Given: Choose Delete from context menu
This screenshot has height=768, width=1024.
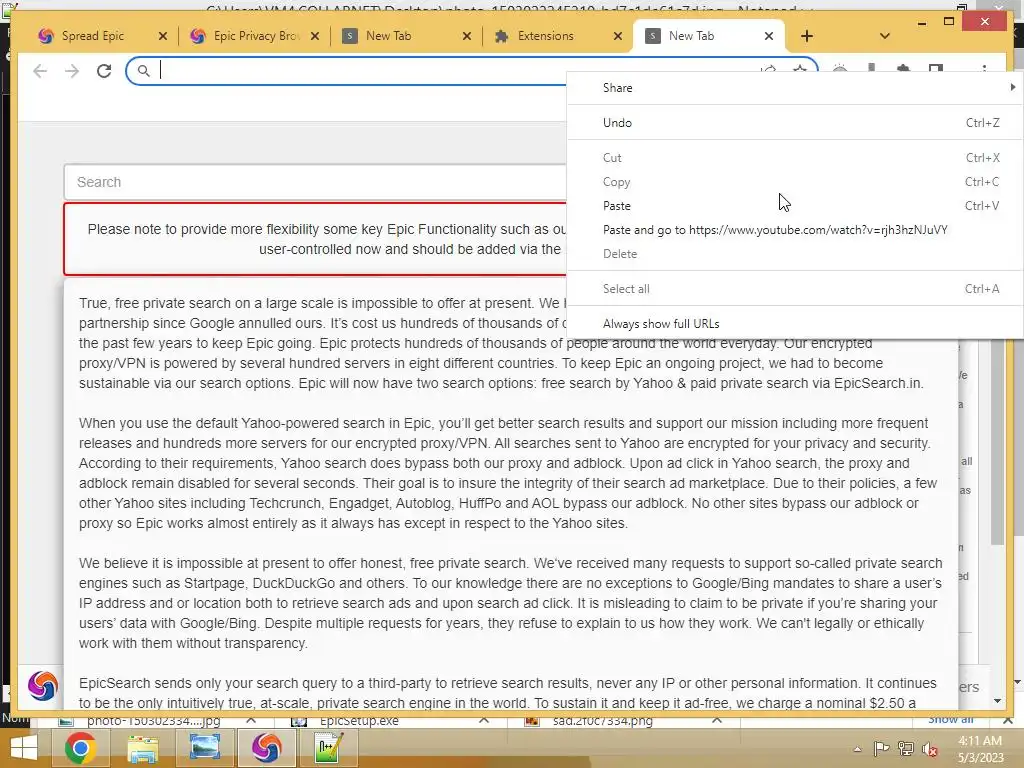Looking at the screenshot, I should (x=794, y=253).
